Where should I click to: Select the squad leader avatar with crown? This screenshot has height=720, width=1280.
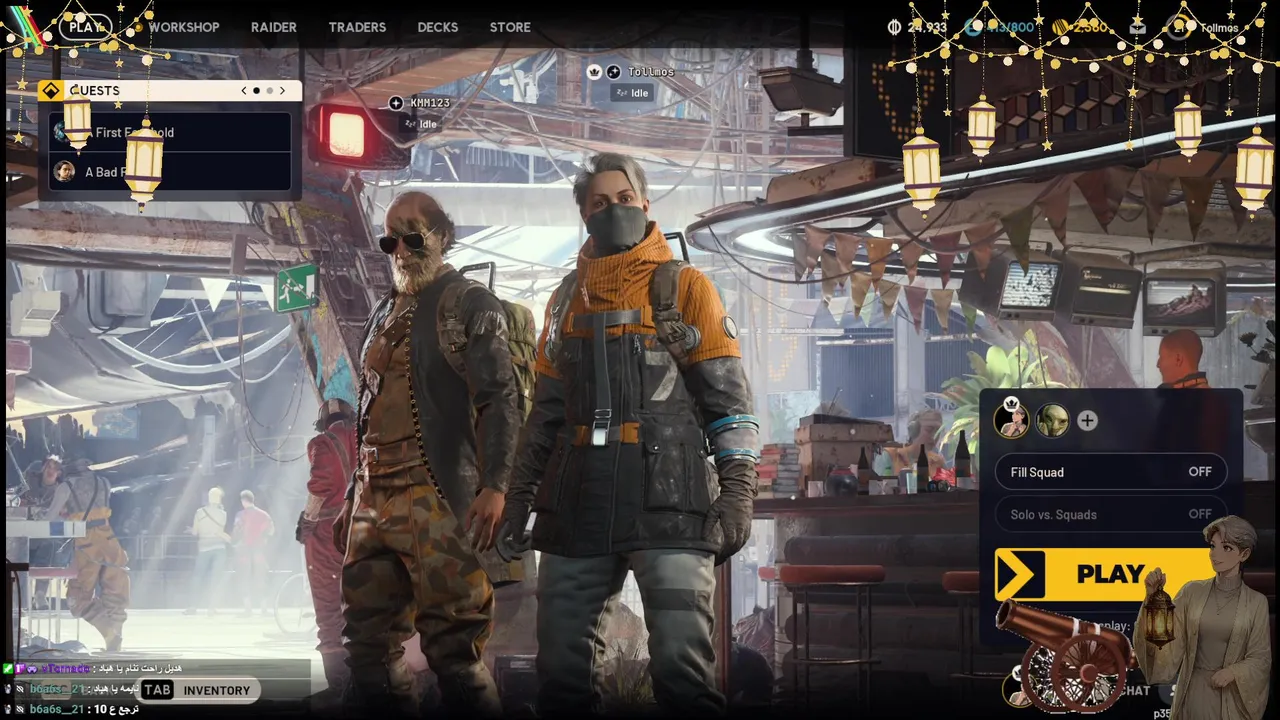(x=1011, y=420)
